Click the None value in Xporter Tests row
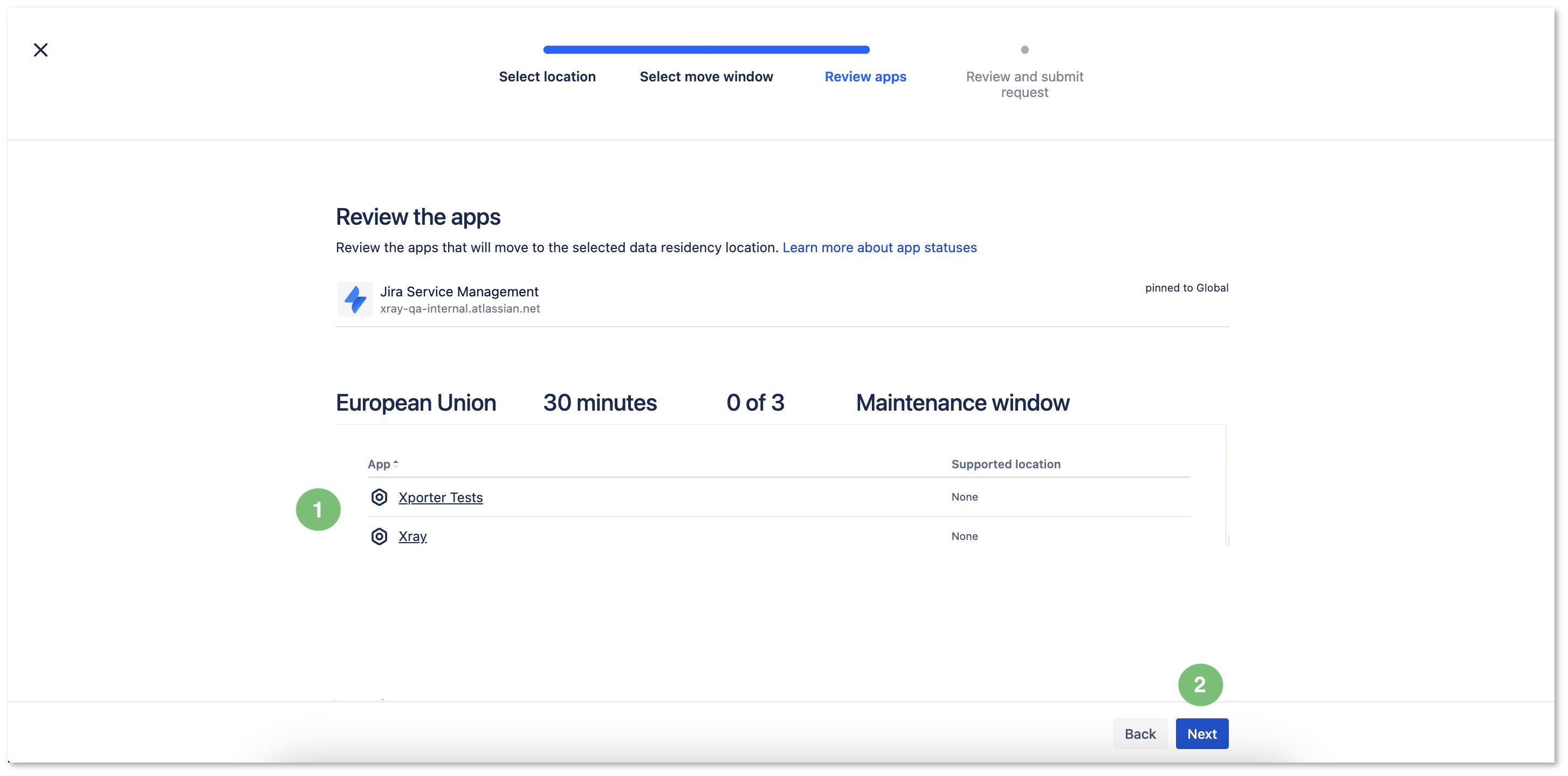 (965, 497)
